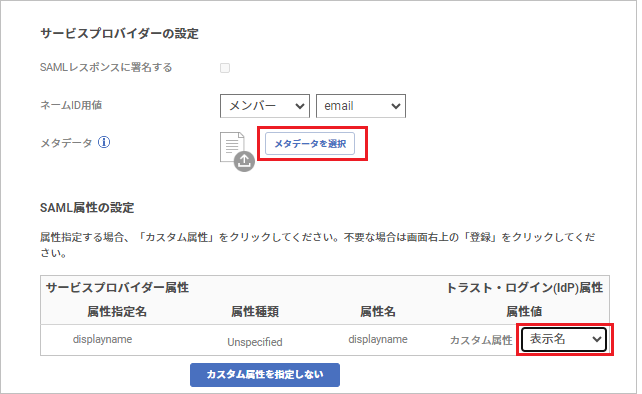This screenshot has height=394, width=642.
Task: Open the メンバー dropdown for ネームID用値
Action: (x=264, y=106)
